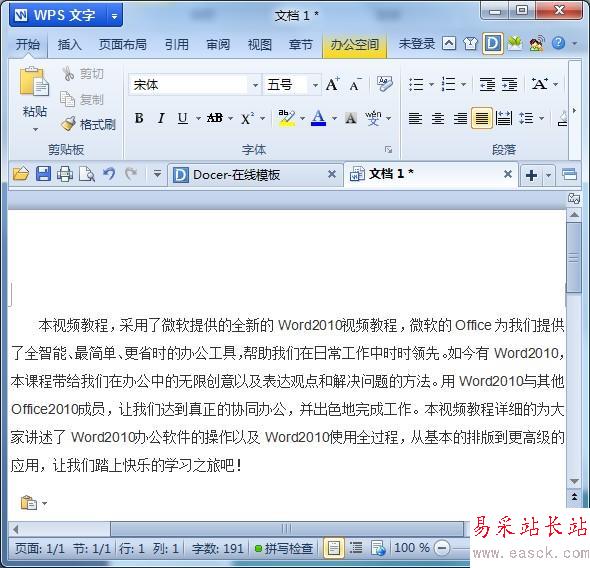
Task: Apply blue font color A
Action: click(318, 118)
